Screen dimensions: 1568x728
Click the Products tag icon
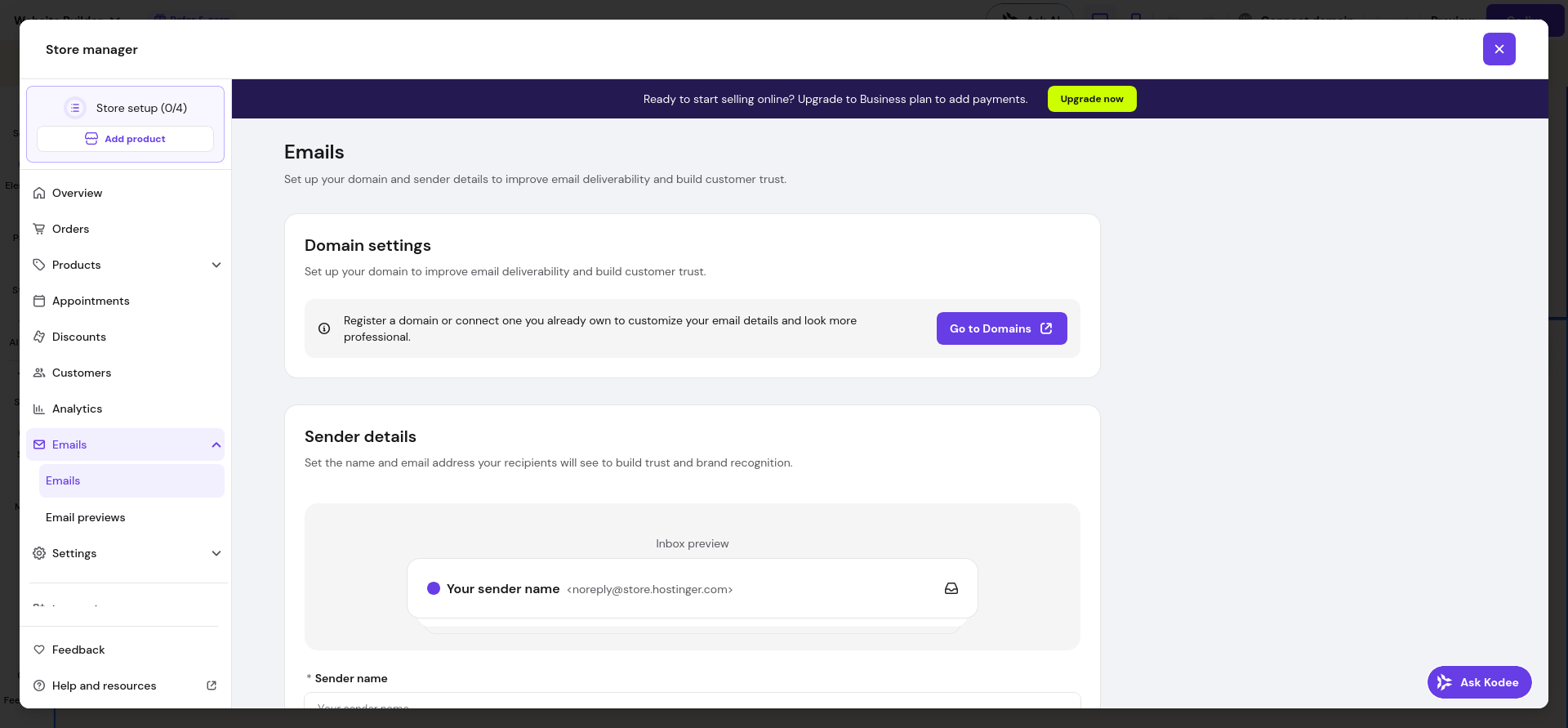(39, 265)
